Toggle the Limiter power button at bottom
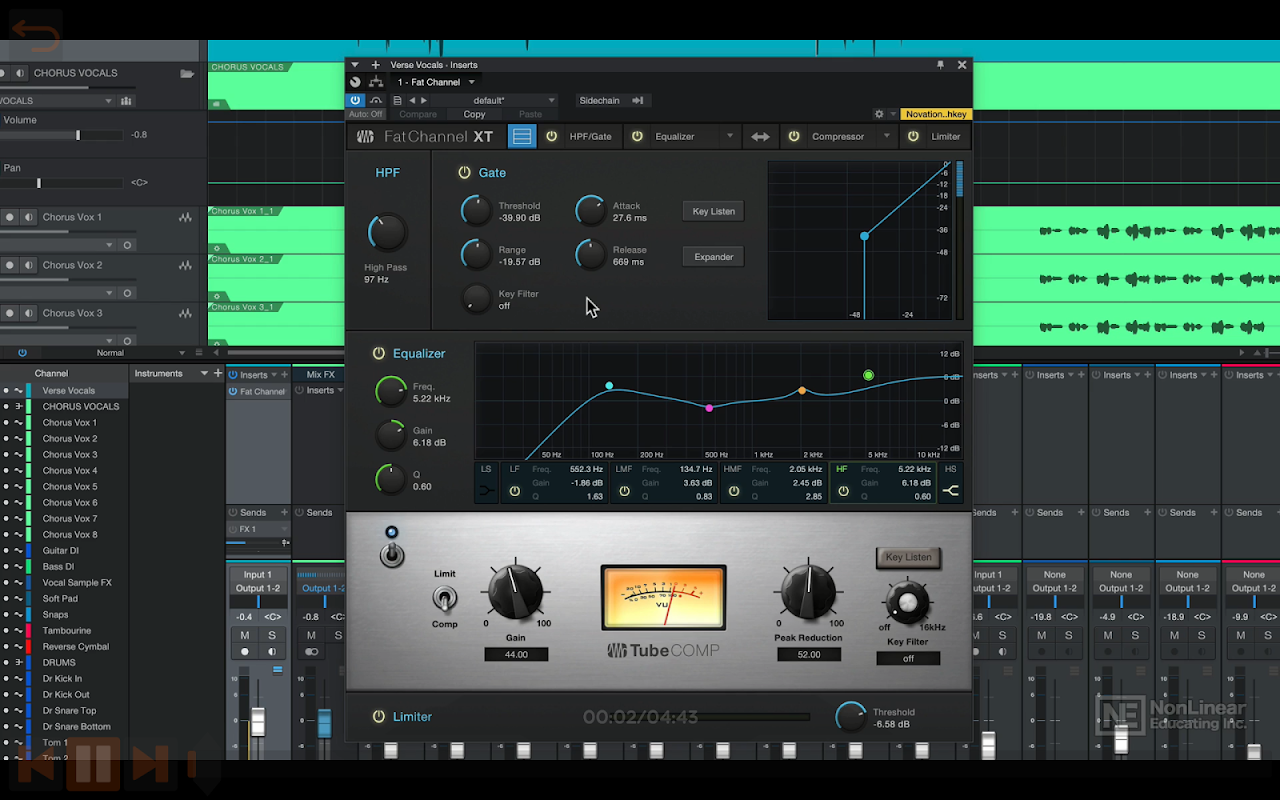This screenshot has width=1280, height=800. point(379,717)
